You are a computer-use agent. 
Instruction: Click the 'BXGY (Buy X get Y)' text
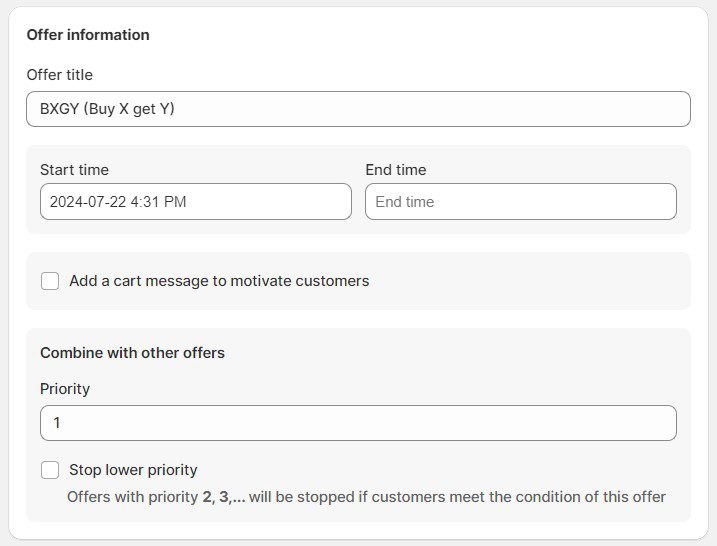click(100, 109)
